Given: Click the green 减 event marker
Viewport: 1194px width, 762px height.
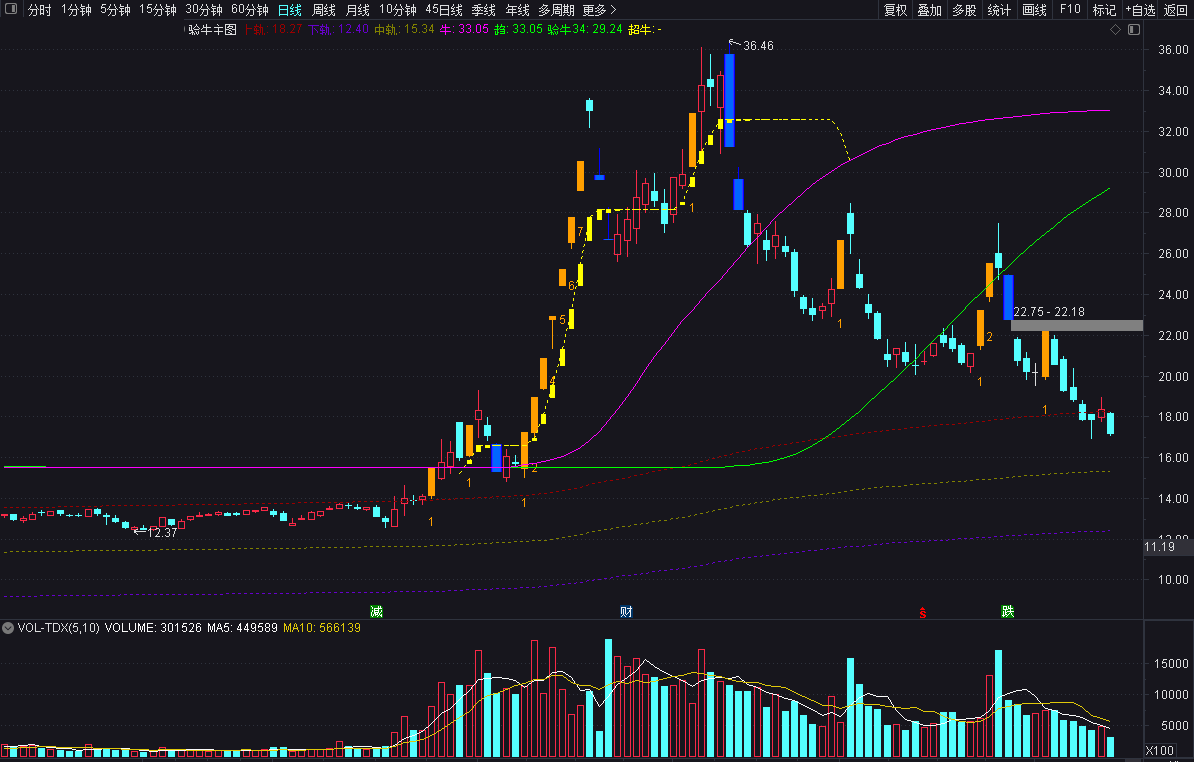Looking at the screenshot, I should [x=376, y=611].
